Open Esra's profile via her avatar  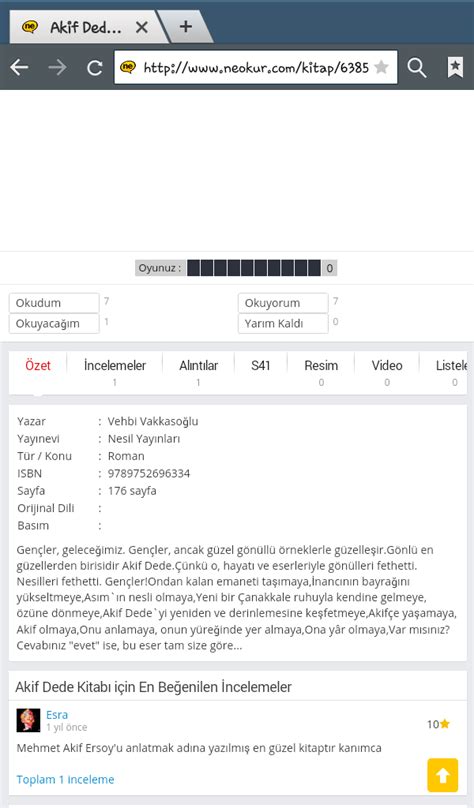coord(28,720)
